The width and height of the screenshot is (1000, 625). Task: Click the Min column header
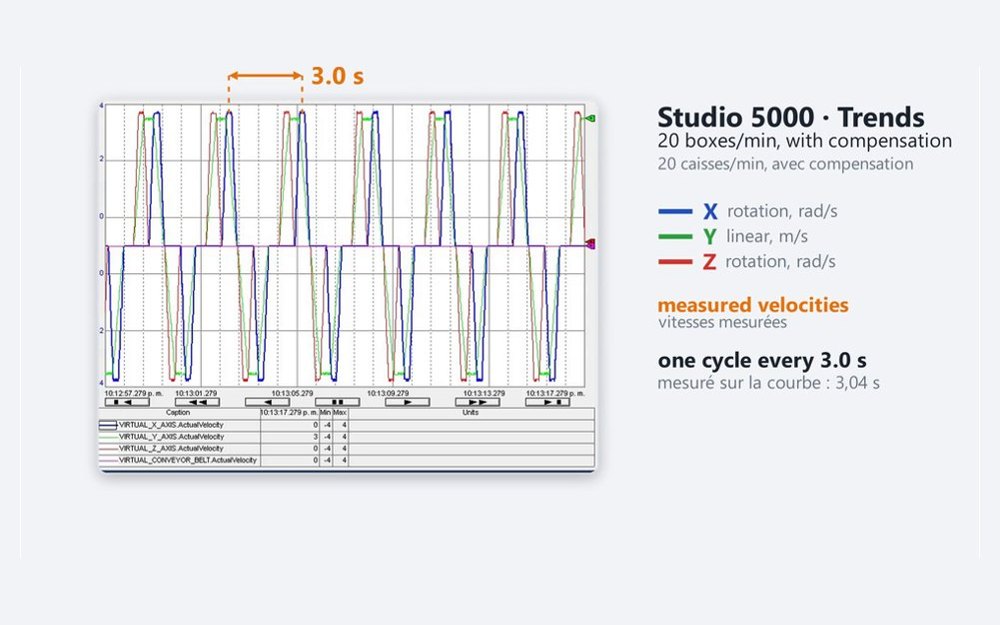325,413
